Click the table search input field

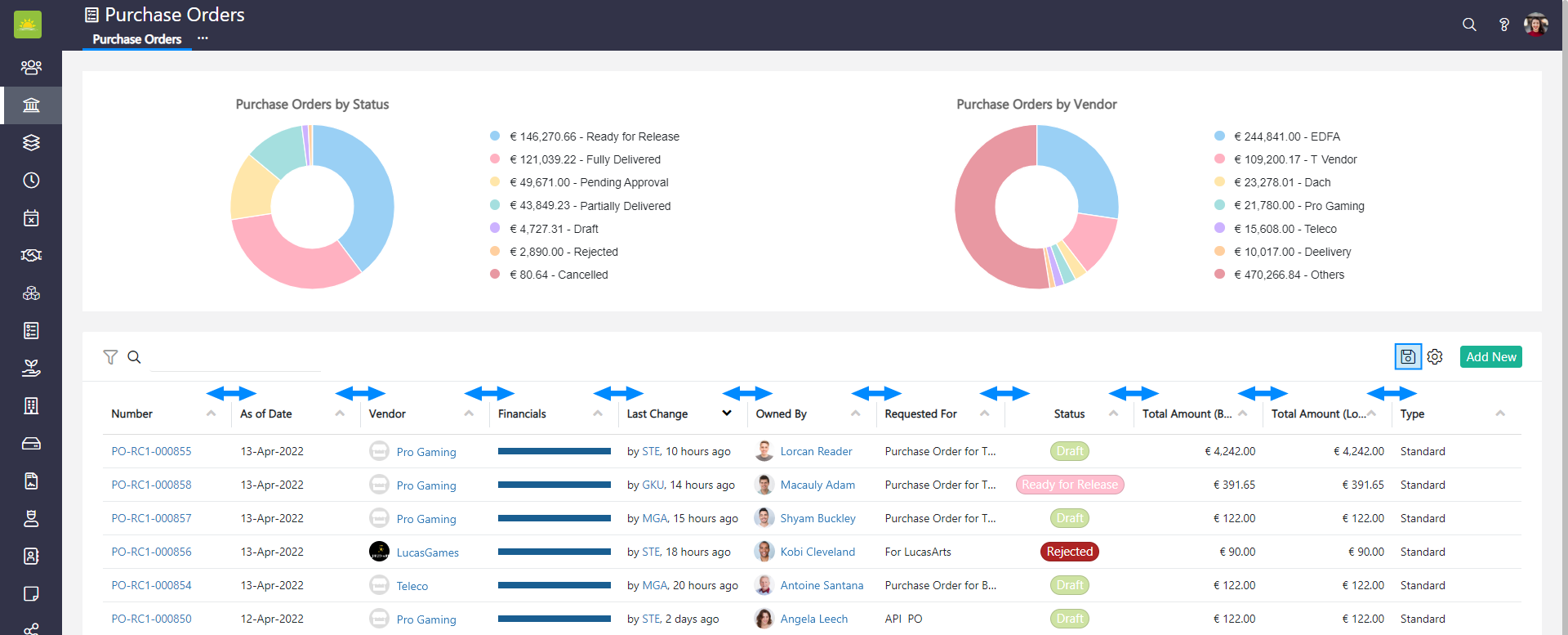click(x=235, y=358)
